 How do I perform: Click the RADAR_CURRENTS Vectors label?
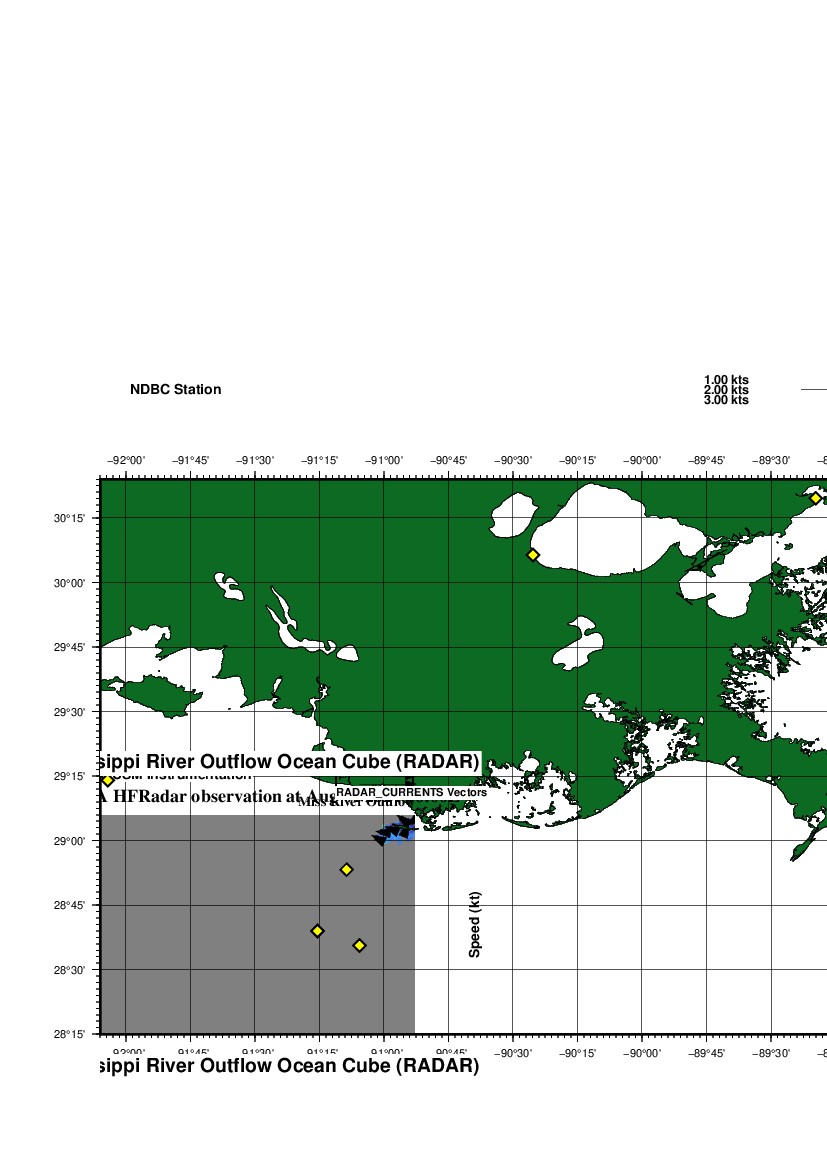point(411,792)
